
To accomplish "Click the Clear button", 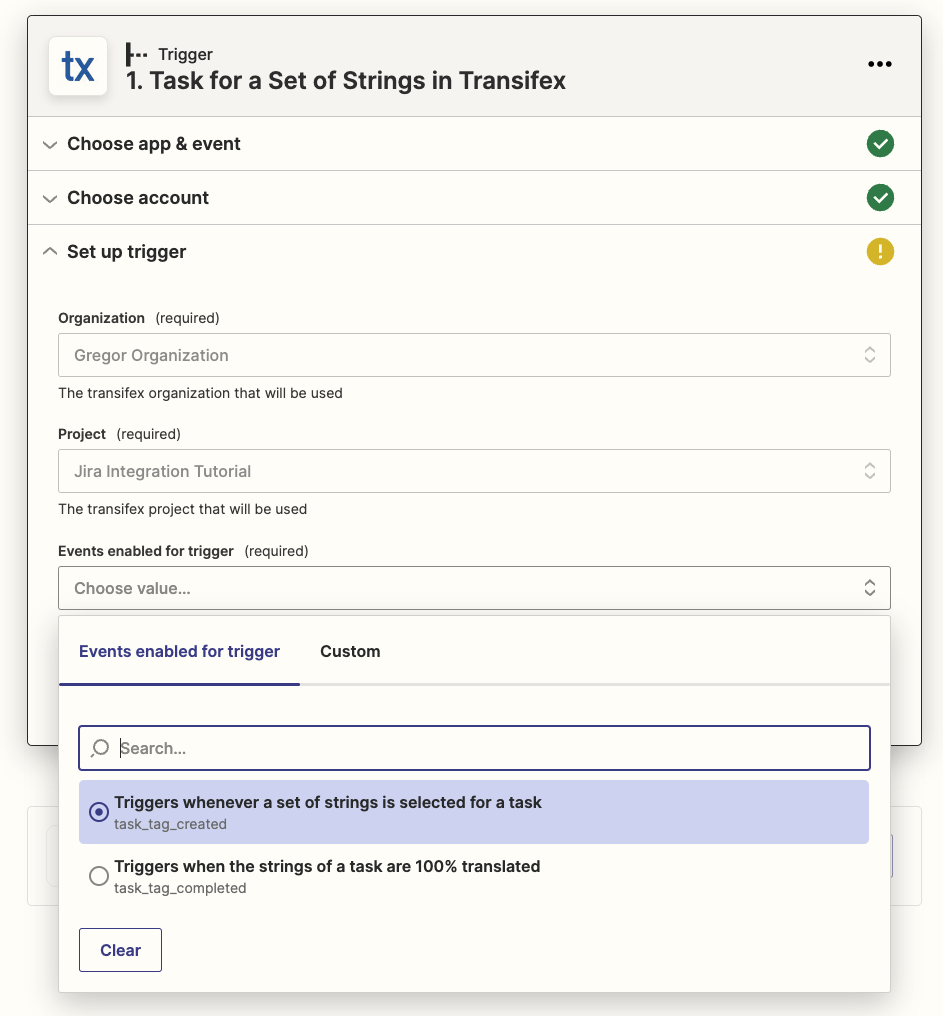I will point(121,950).
